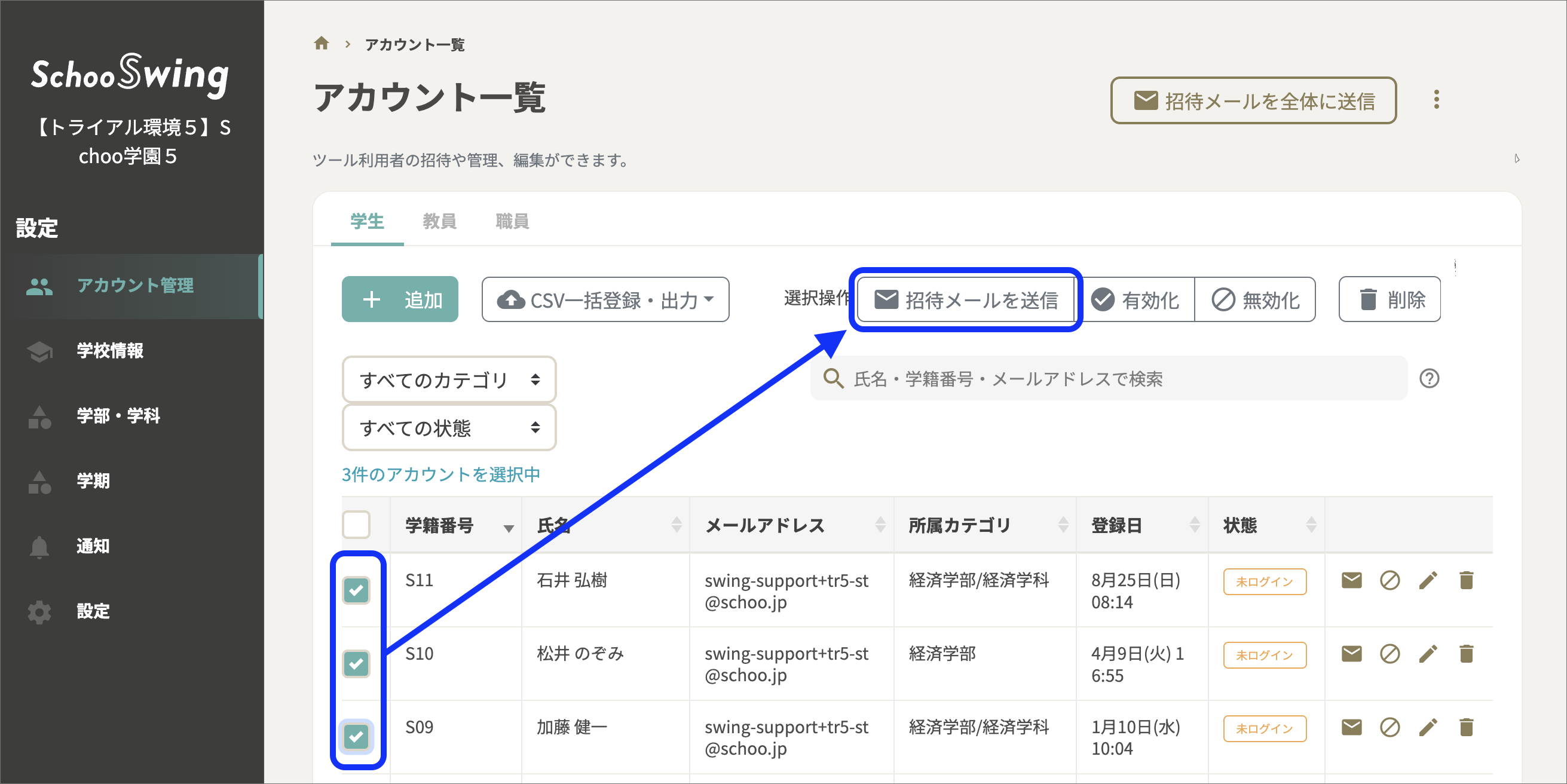Expand the CSV一括登録・出力 menu
Image resolution: width=1567 pixels, height=784 pixels.
click(x=605, y=299)
